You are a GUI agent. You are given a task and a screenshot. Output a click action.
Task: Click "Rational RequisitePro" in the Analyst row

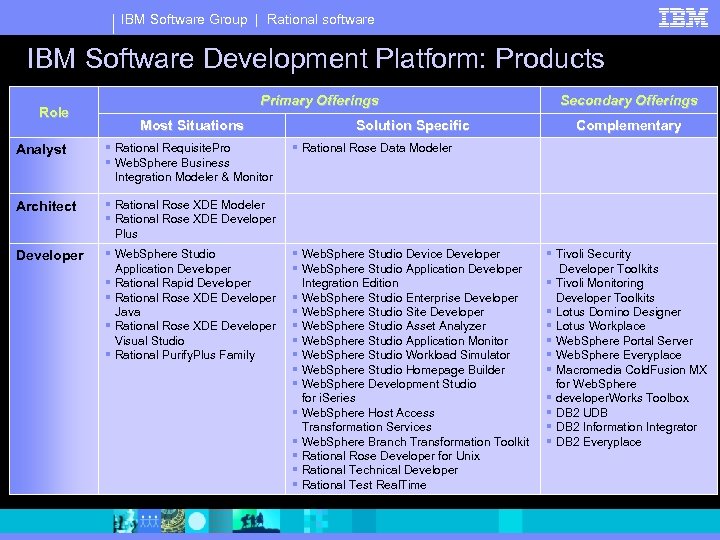(x=173, y=148)
